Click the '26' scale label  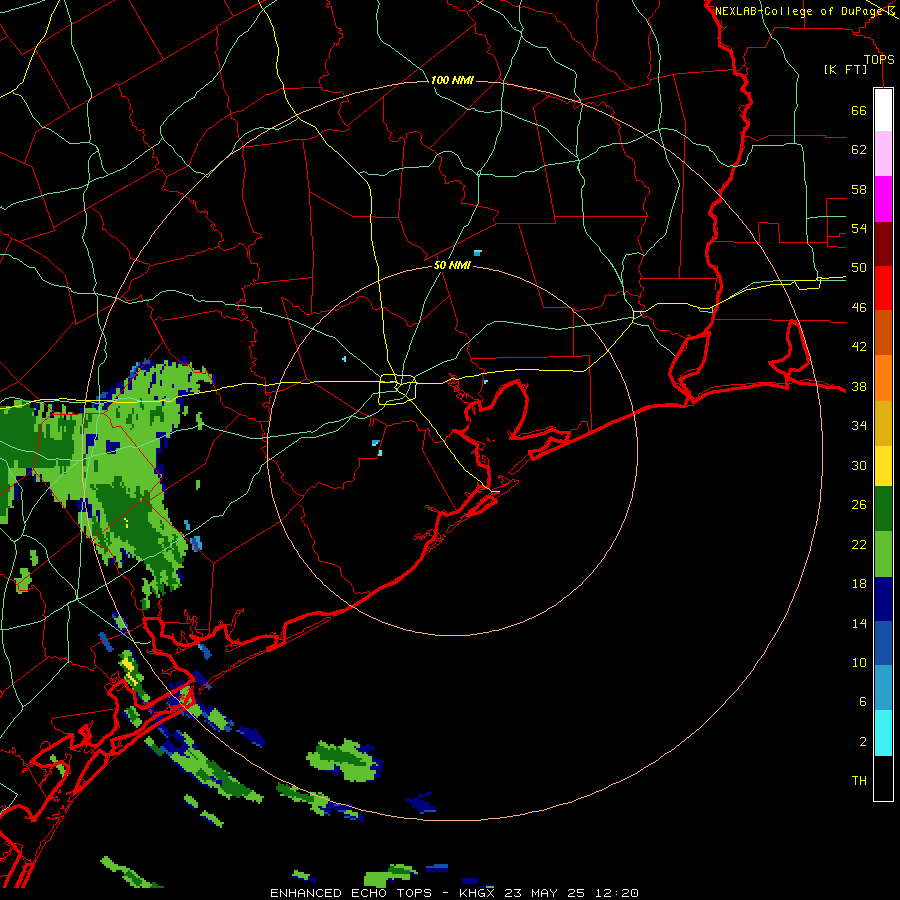859,505
